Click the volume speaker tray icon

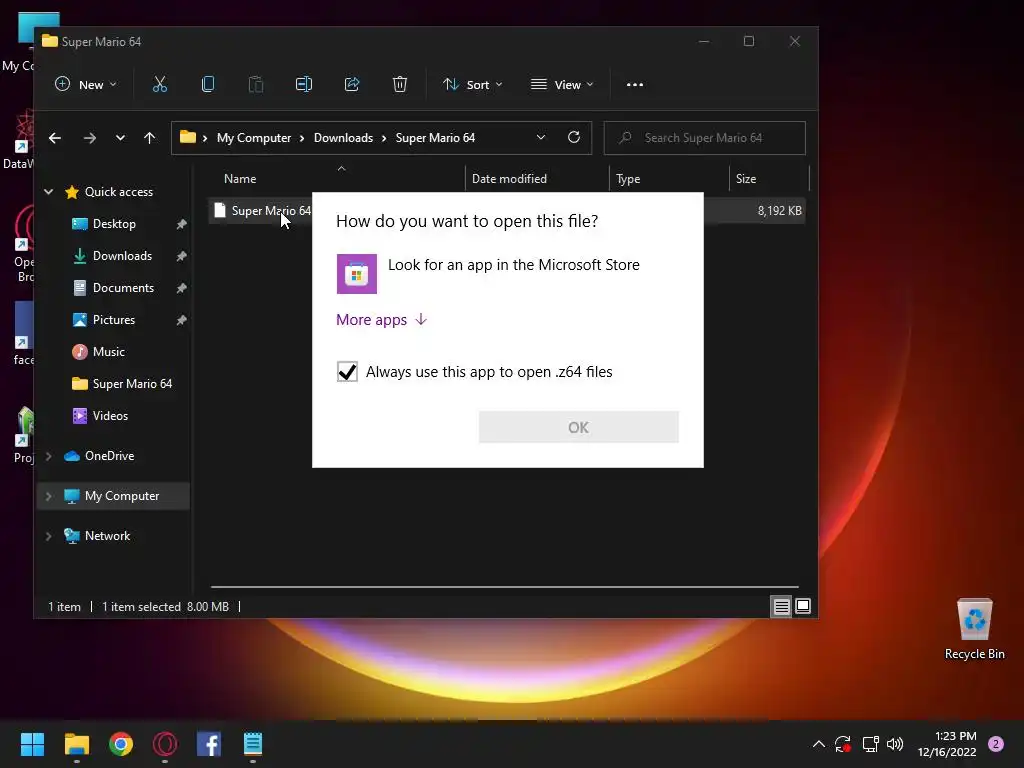point(895,744)
